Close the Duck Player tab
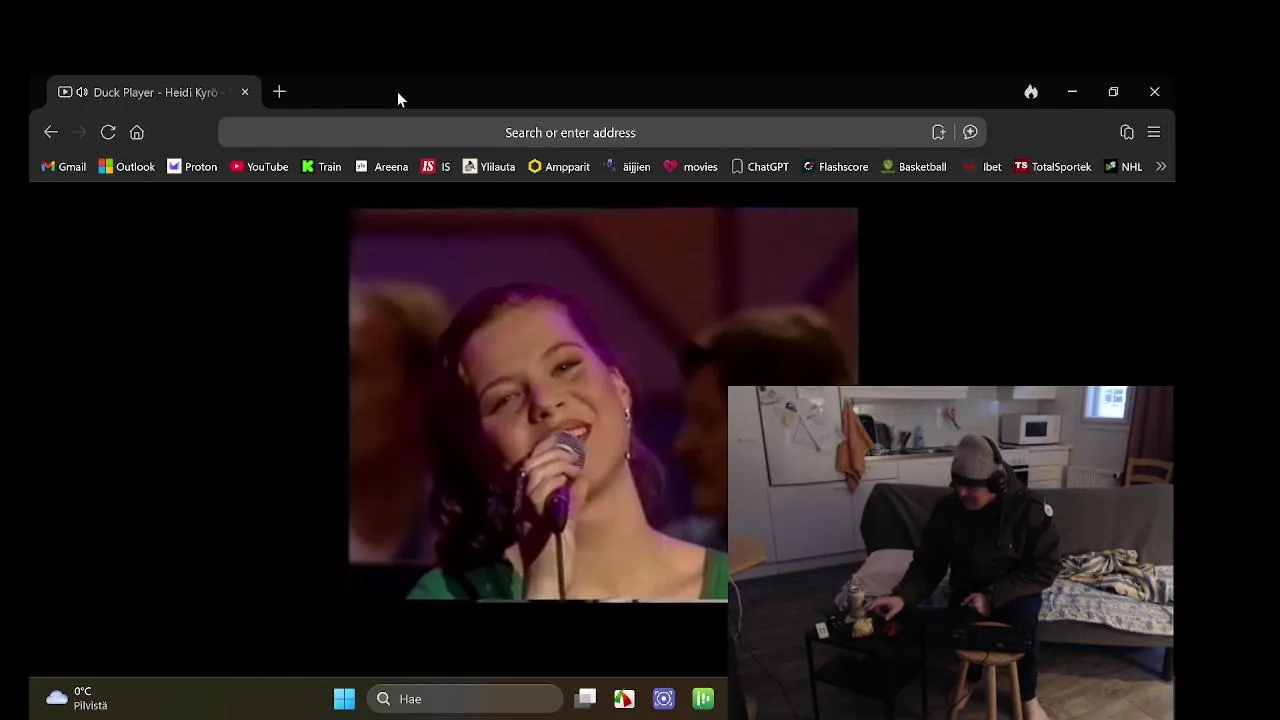The height and width of the screenshot is (720, 1280). pyautogui.click(x=245, y=92)
